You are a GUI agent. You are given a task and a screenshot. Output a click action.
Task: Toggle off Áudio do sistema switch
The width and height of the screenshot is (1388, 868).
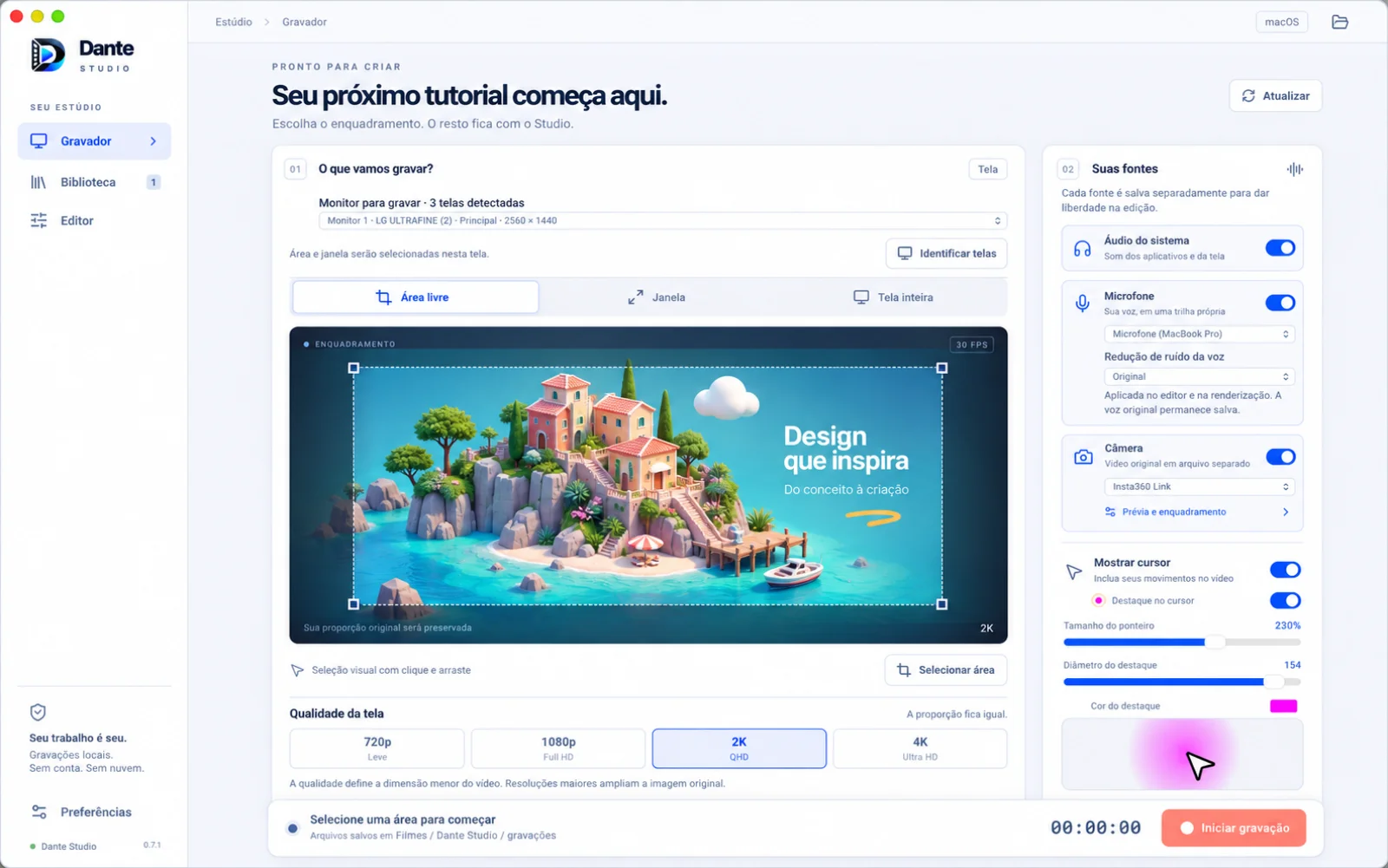1280,248
